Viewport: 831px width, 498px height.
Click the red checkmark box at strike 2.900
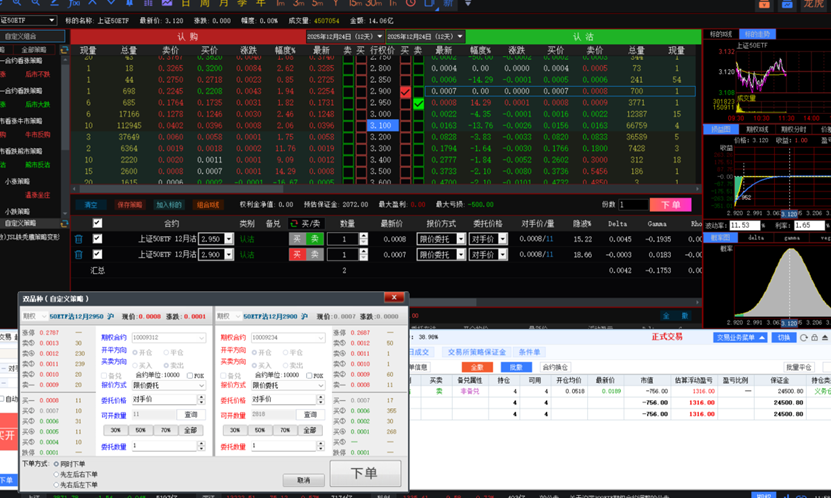pos(405,92)
